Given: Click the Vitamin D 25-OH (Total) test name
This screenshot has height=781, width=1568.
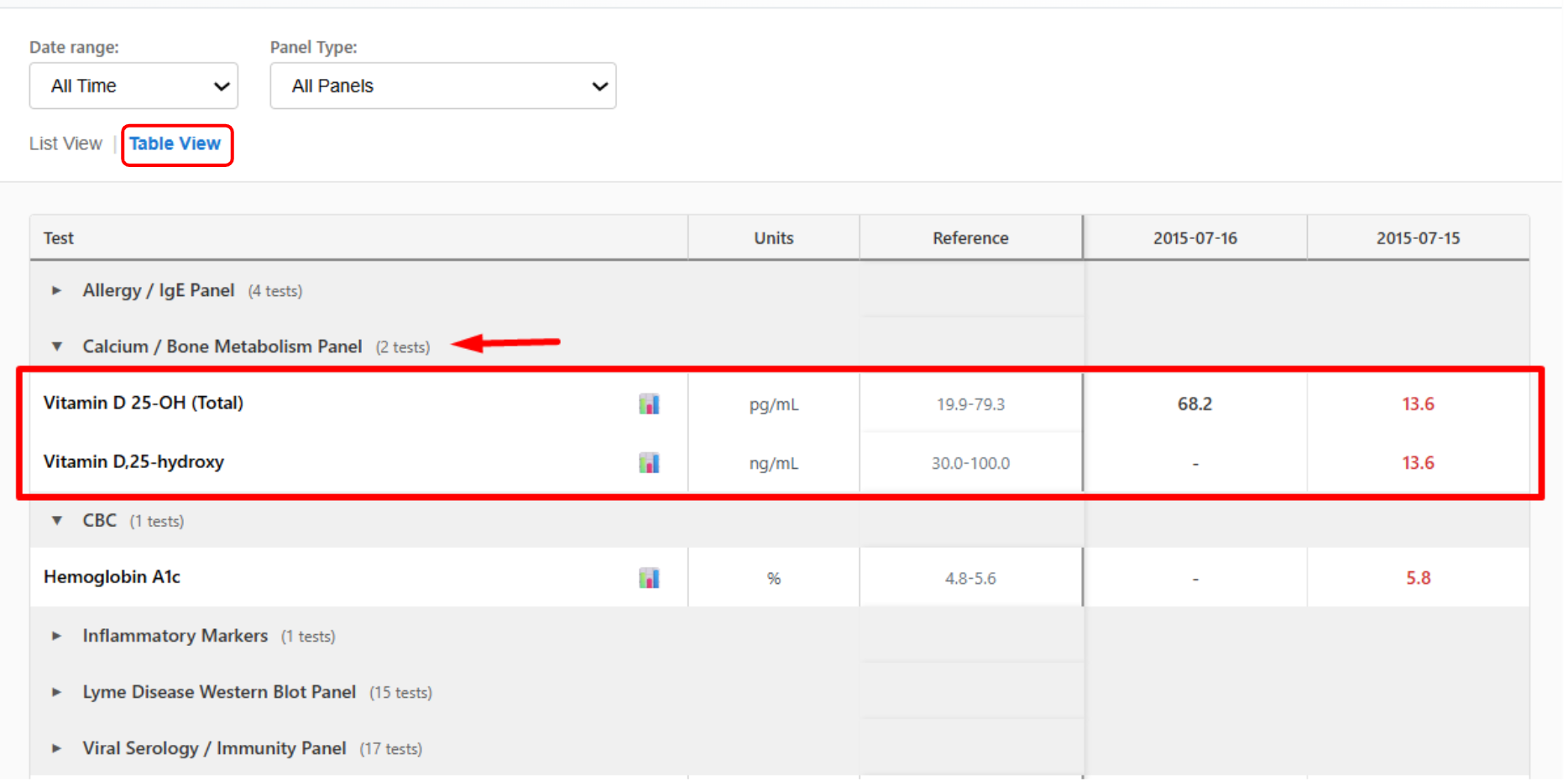Looking at the screenshot, I should 144,403.
